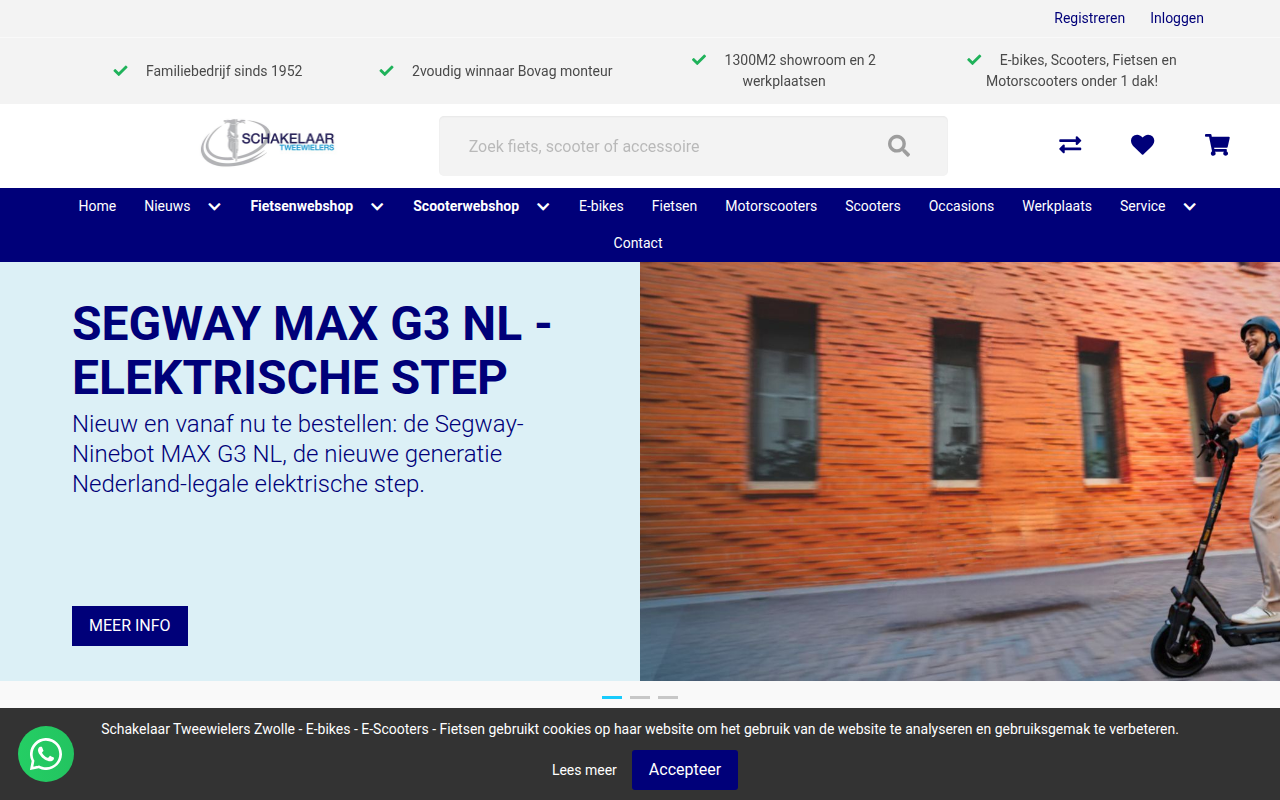
Task: Click the search magnifier icon
Action: [x=899, y=146]
